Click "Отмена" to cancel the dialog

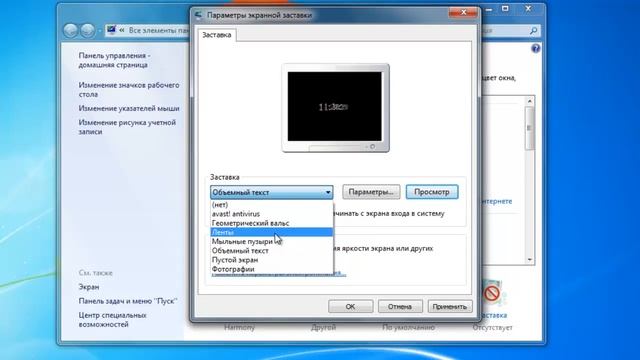400,307
